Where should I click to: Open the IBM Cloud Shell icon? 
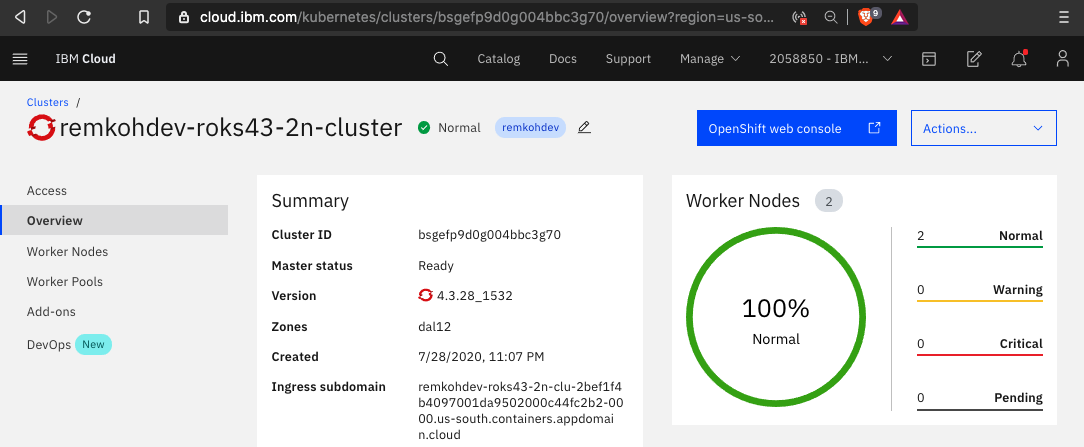coord(928,59)
